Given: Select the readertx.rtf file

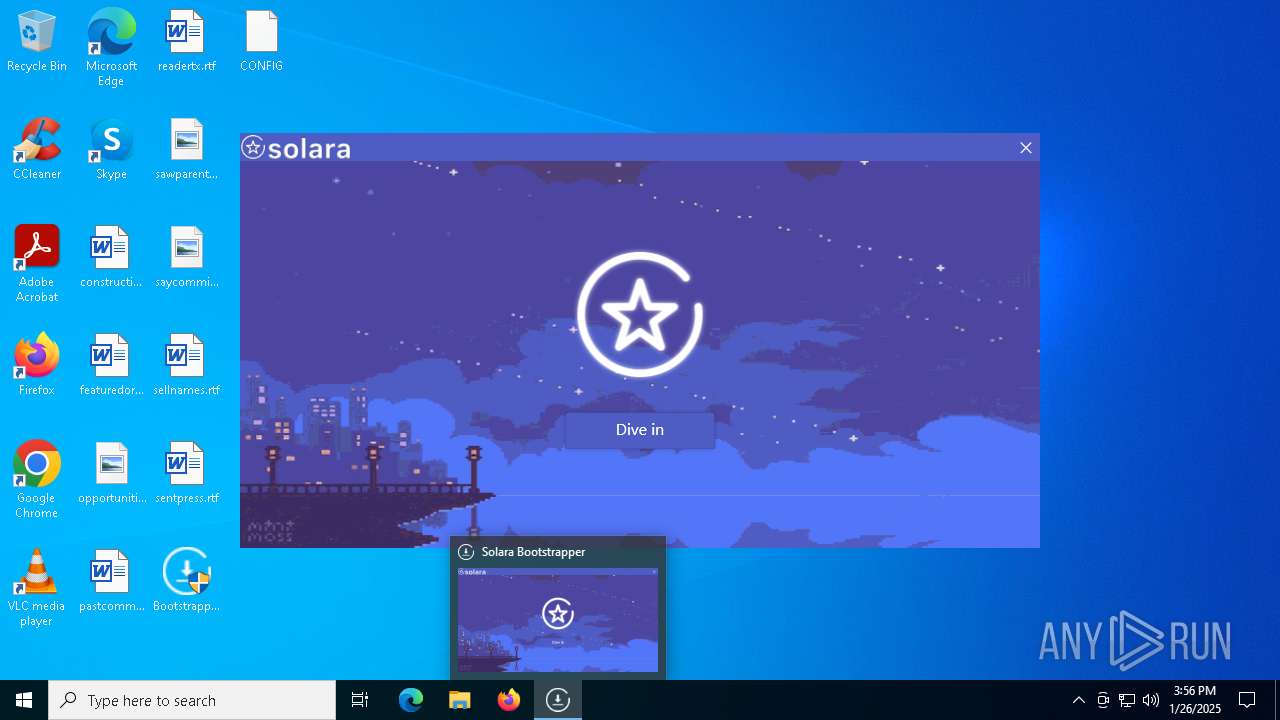Looking at the screenshot, I should 186,41.
